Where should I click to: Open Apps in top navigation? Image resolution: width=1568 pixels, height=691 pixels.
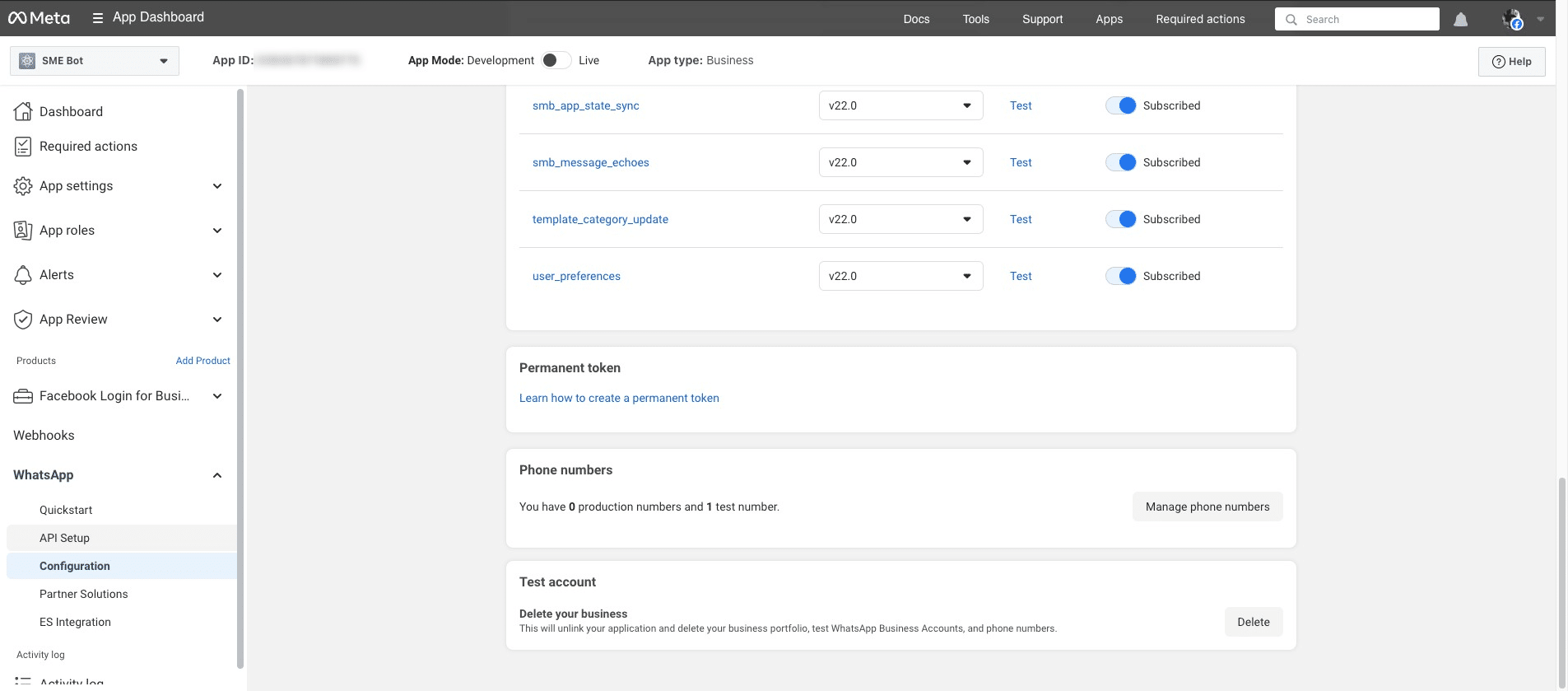click(x=1109, y=19)
